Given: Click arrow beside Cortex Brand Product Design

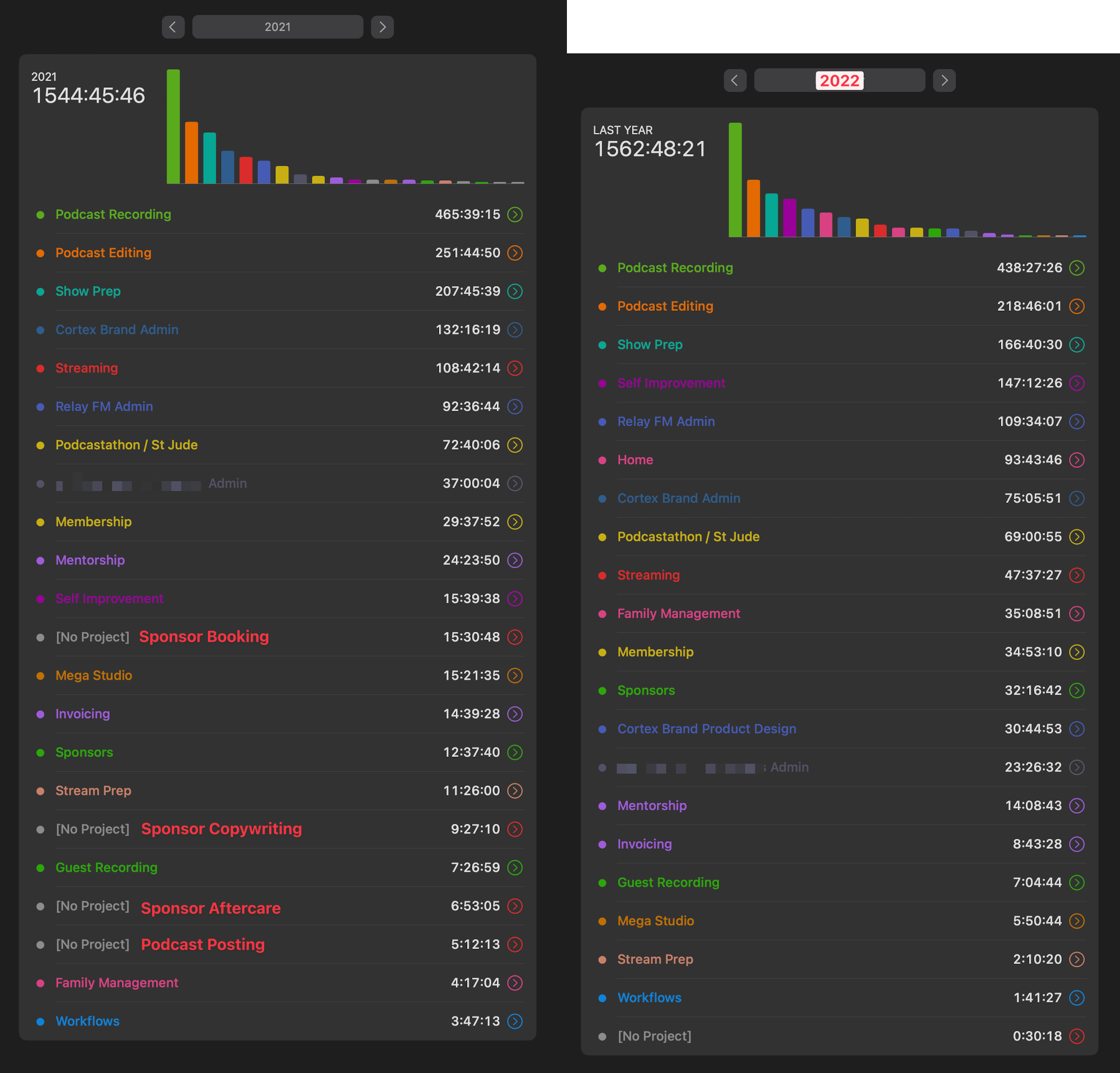Looking at the screenshot, I should pos(1077,729).
